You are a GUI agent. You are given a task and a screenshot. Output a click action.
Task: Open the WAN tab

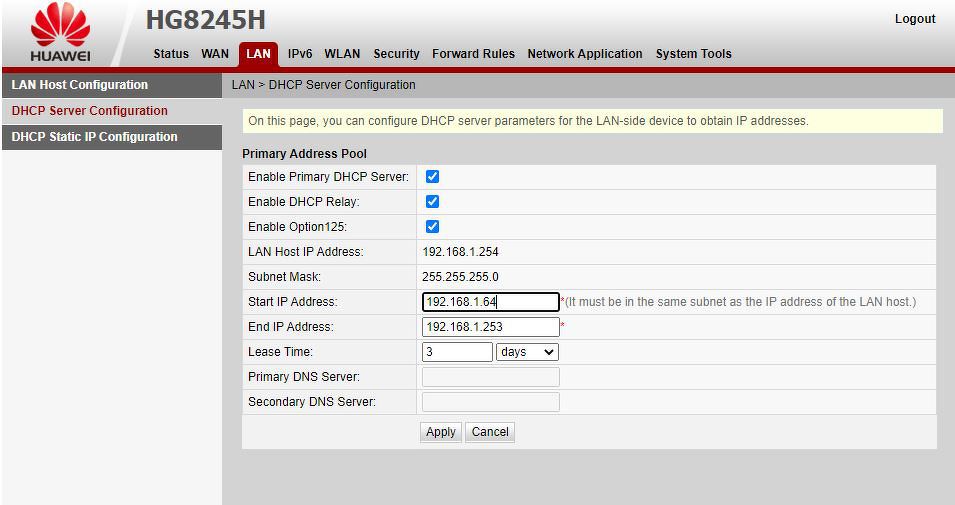pyautogui.click(x=215, y=54)
